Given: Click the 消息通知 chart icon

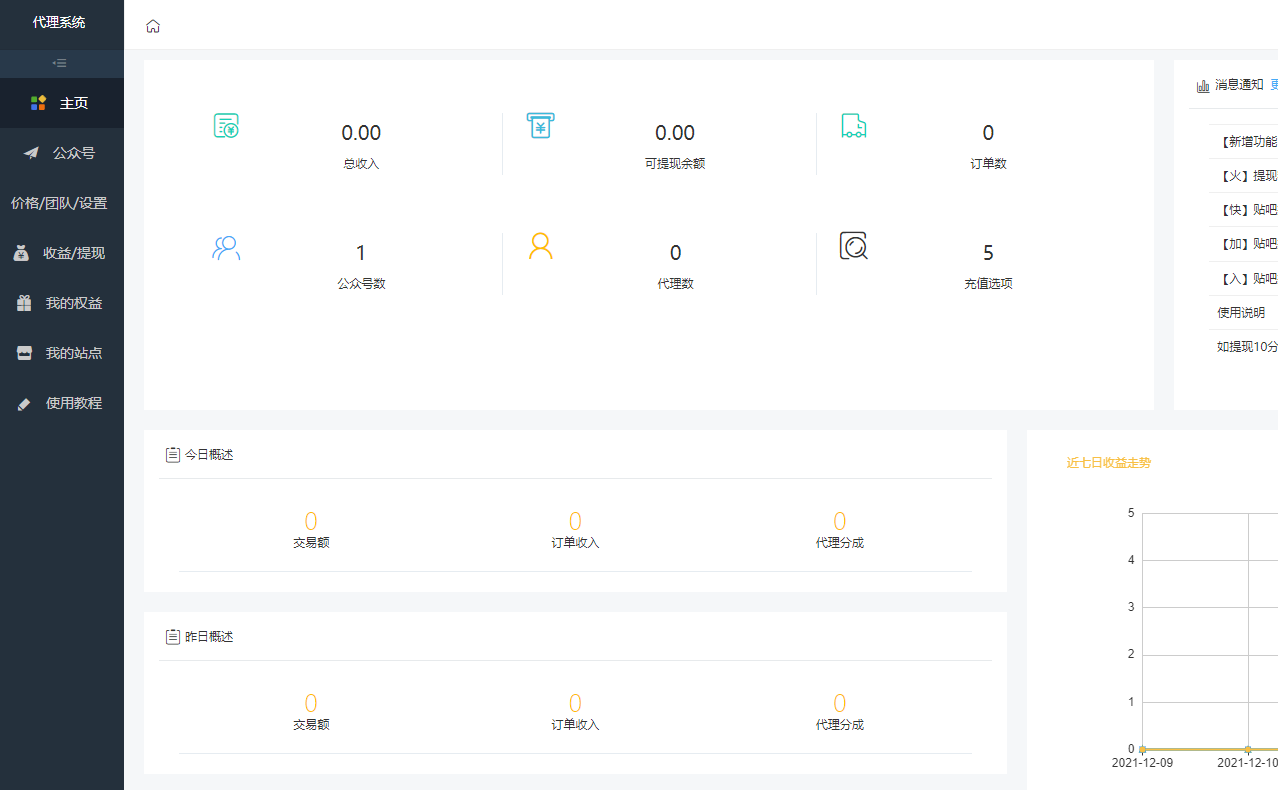Looking at the screenshot, I should pyautogui.click(x=1202, y=85).
